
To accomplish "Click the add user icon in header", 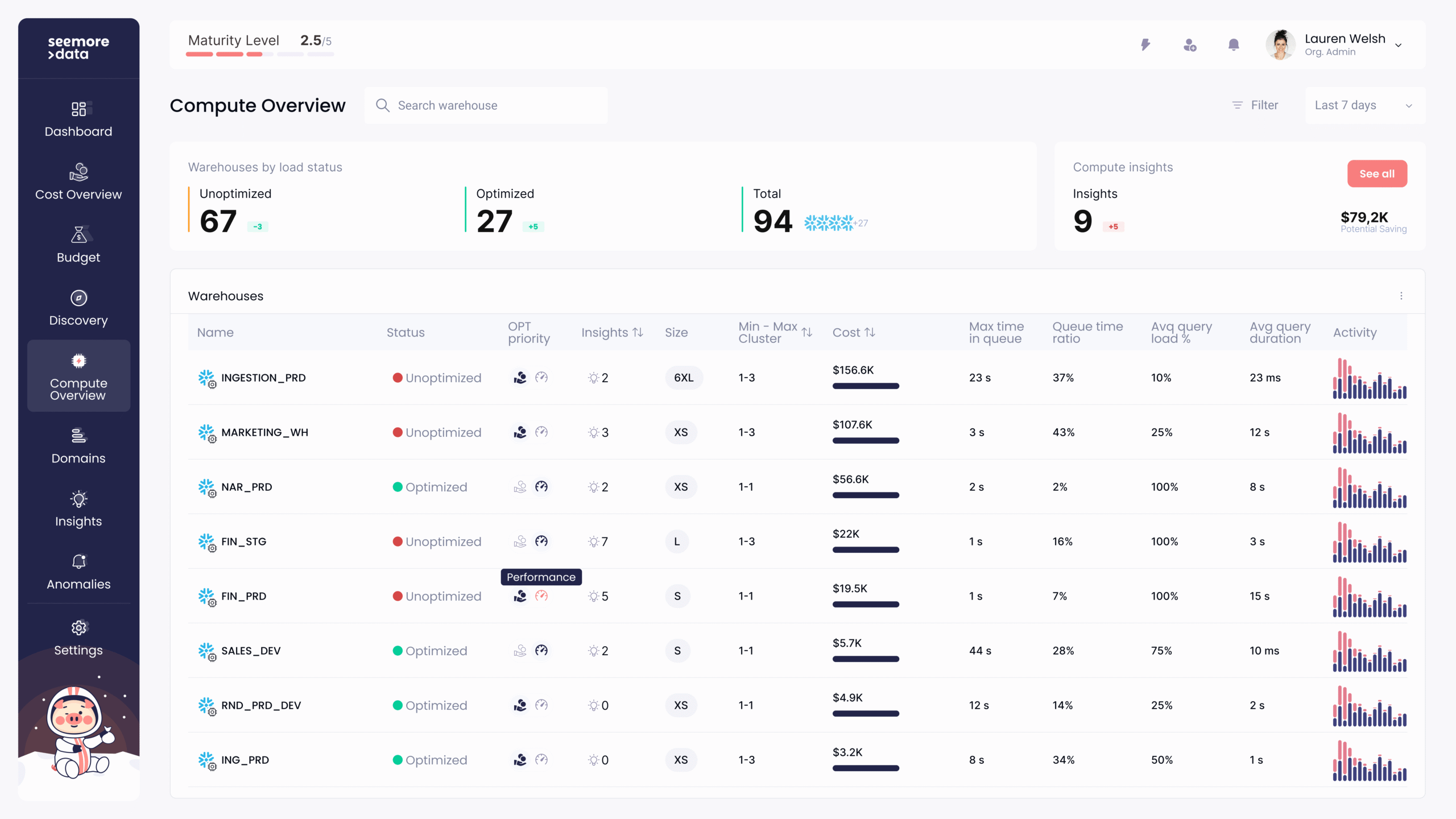I will tap(1190, 44).
